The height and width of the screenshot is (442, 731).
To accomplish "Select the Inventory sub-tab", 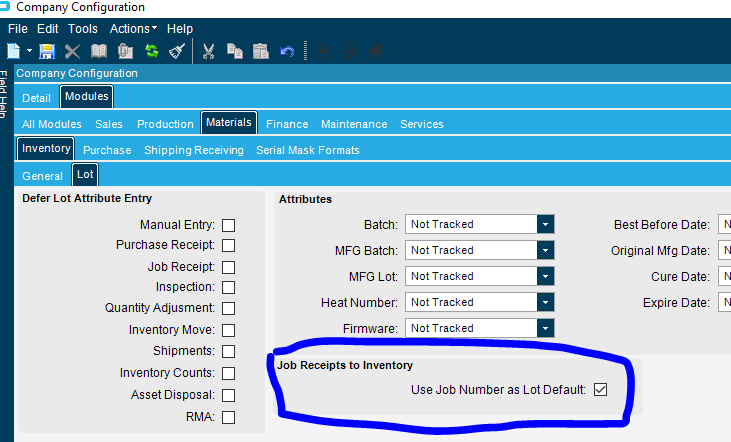I will (x=46, y=149).
